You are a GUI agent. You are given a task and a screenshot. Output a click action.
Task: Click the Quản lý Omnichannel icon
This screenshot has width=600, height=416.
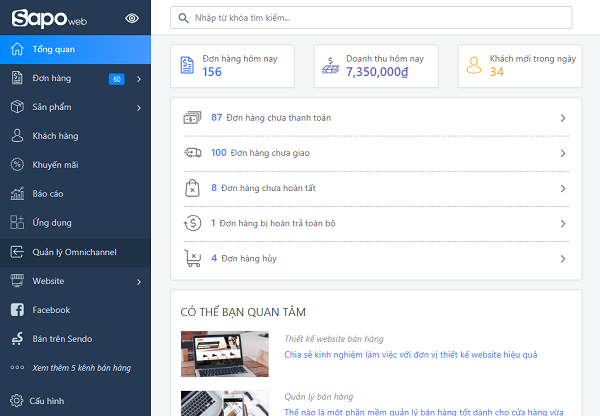[17, 252]
